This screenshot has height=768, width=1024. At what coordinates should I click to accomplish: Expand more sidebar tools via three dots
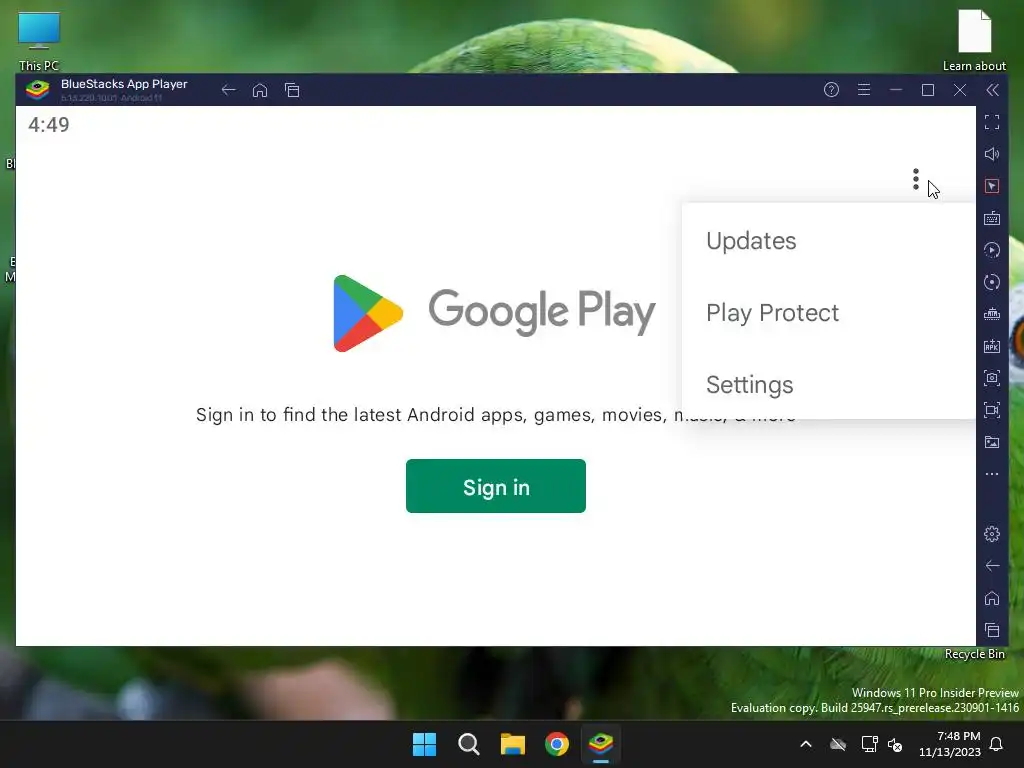pos(991,474)
